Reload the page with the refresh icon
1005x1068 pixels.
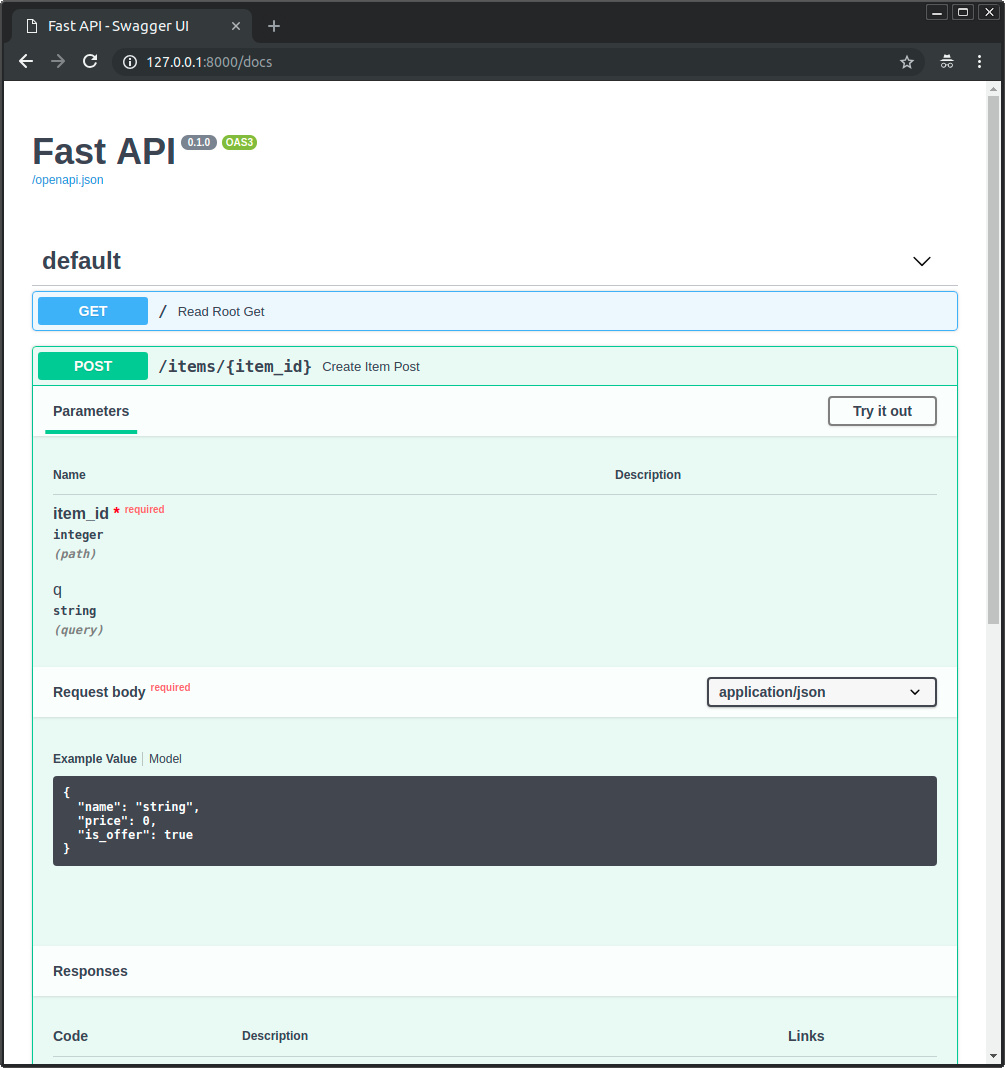point(90,61)
